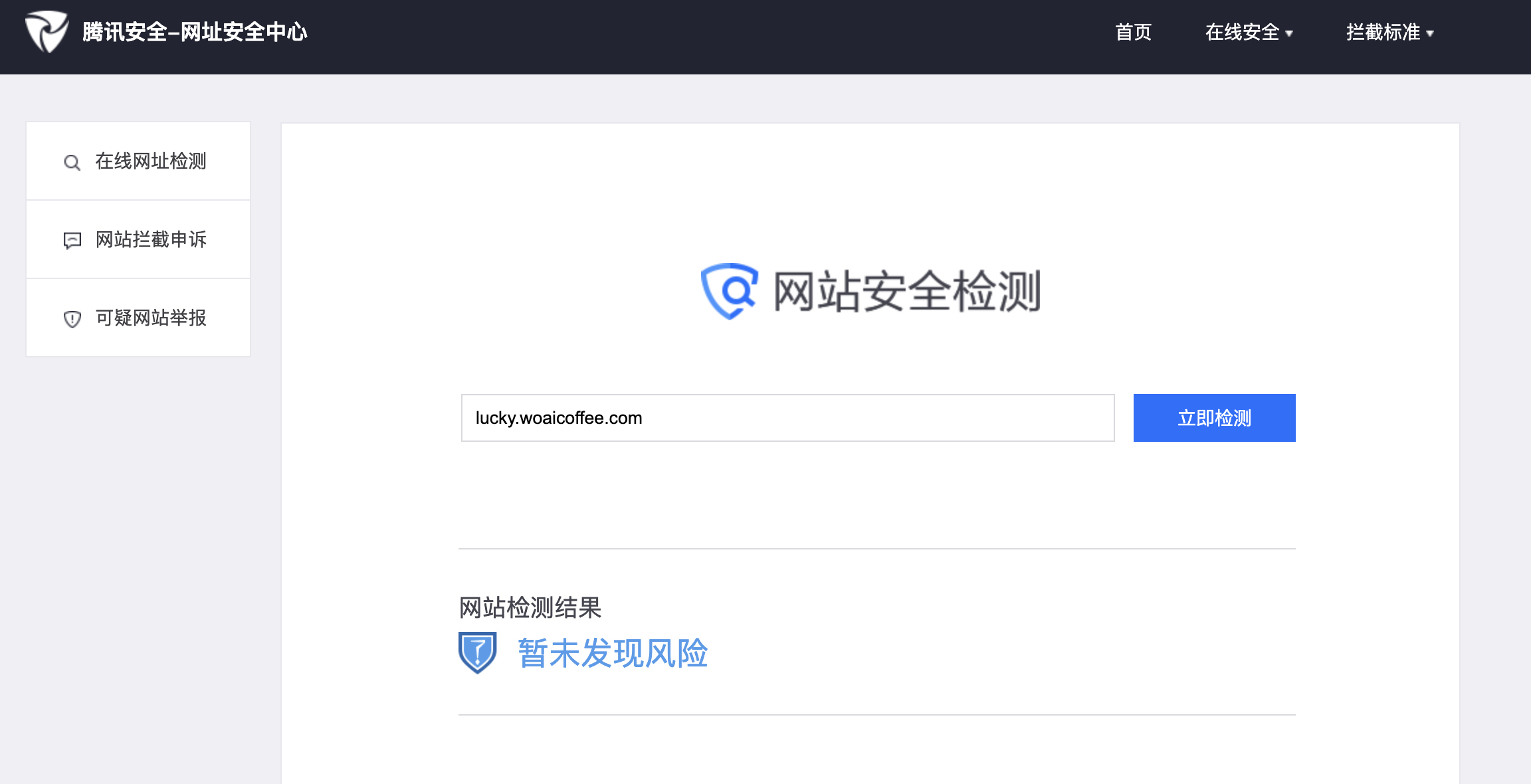Click the magnifier icon beside 在线网址检测

72,162
